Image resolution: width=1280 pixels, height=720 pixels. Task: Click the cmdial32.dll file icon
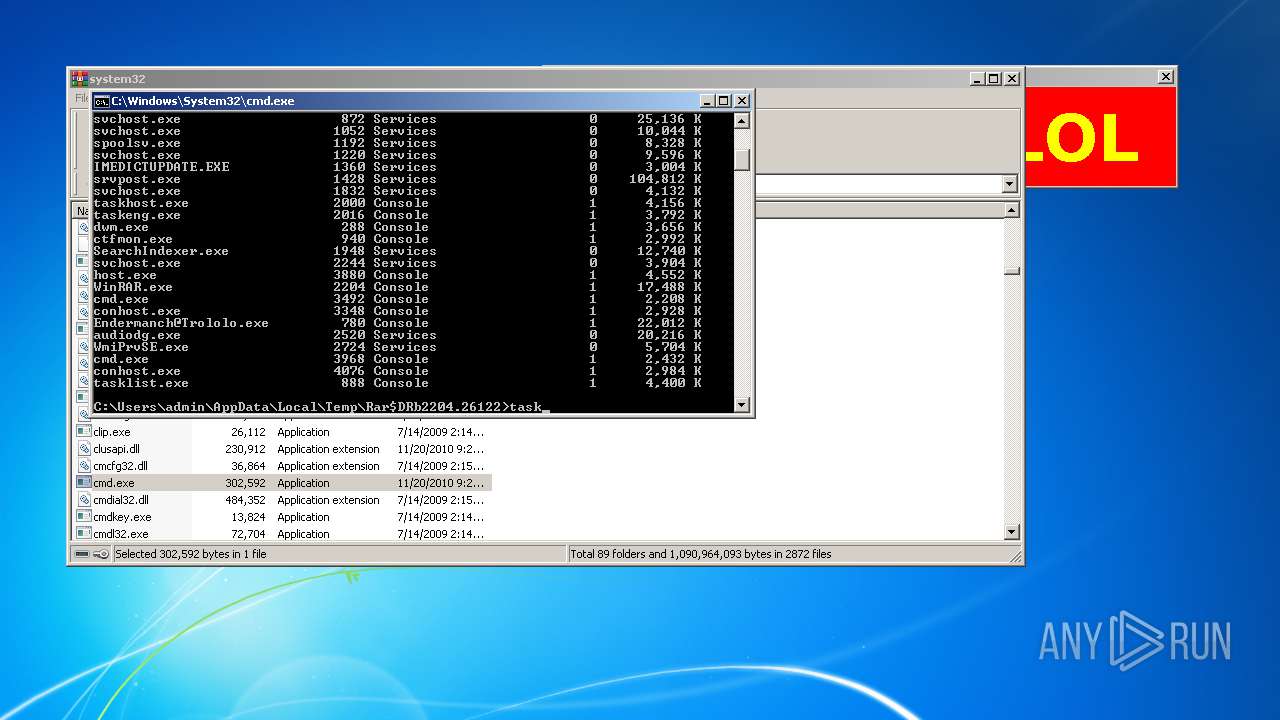(x=84, y=500)
